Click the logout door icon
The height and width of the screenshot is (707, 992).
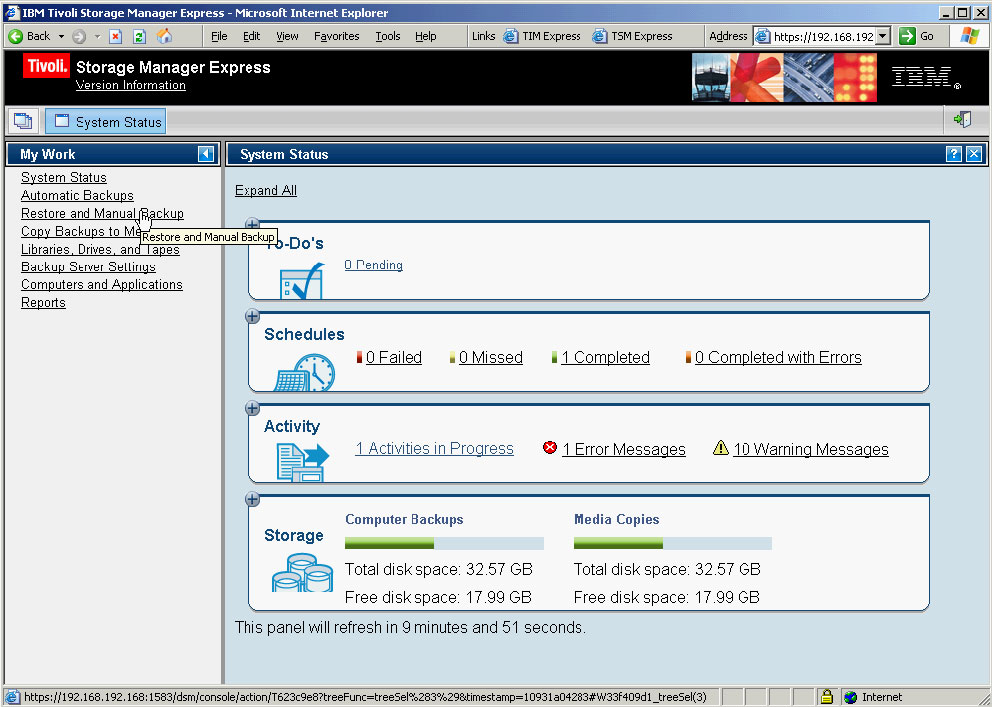coord(963,120)
